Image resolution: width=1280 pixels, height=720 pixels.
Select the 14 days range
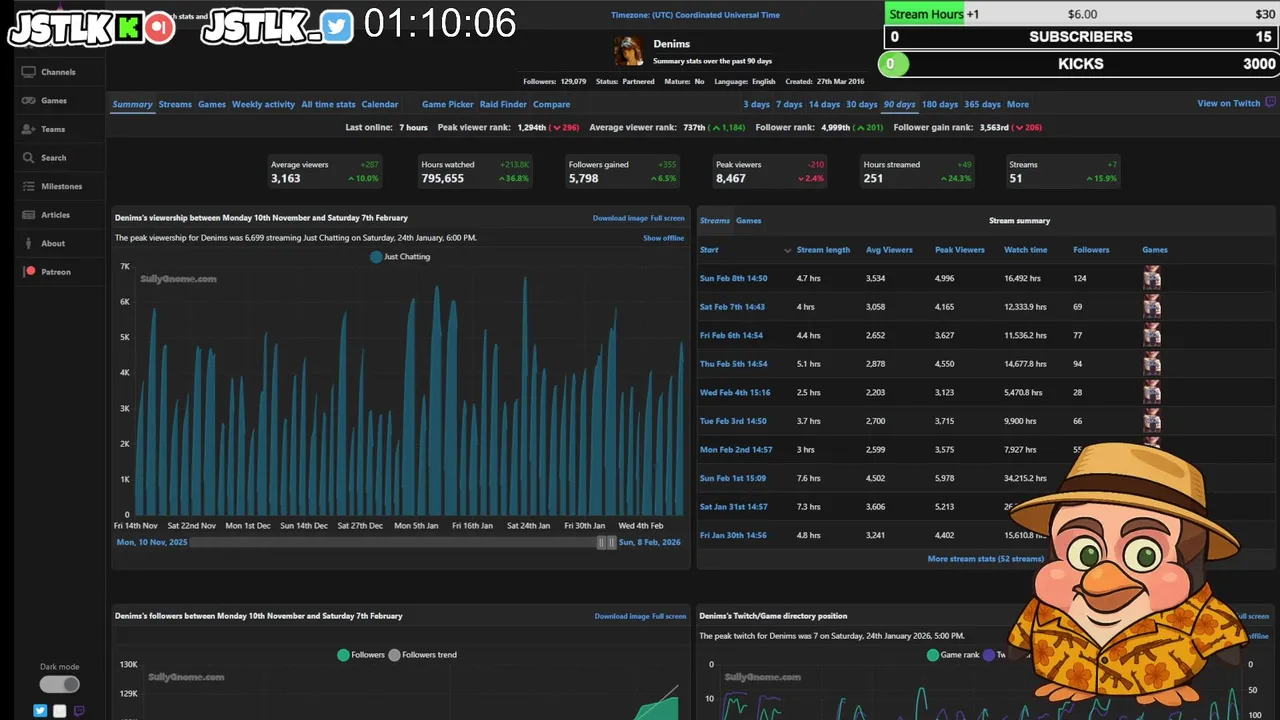coord(824,104)
